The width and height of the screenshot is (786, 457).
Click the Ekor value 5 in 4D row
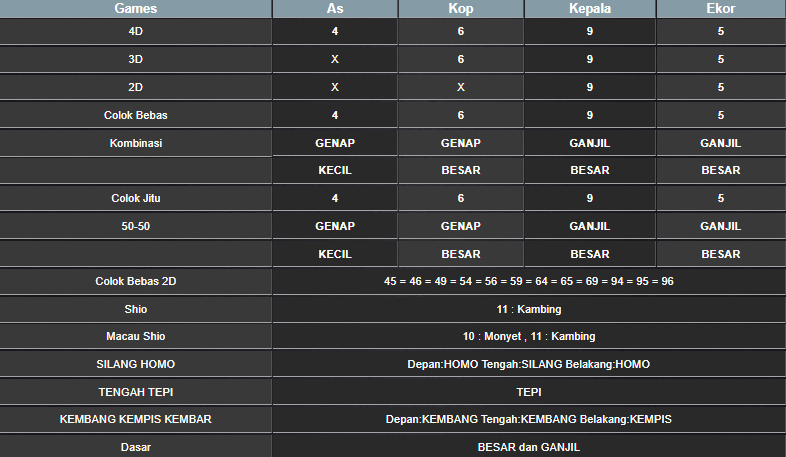click(x=721, y=32)
